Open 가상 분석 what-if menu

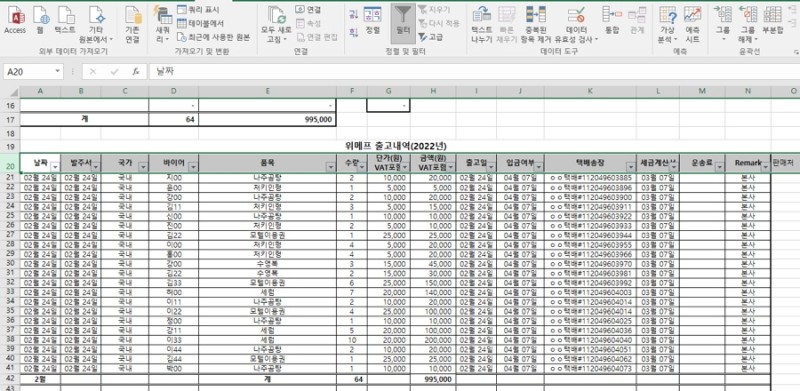coord(667,25)
